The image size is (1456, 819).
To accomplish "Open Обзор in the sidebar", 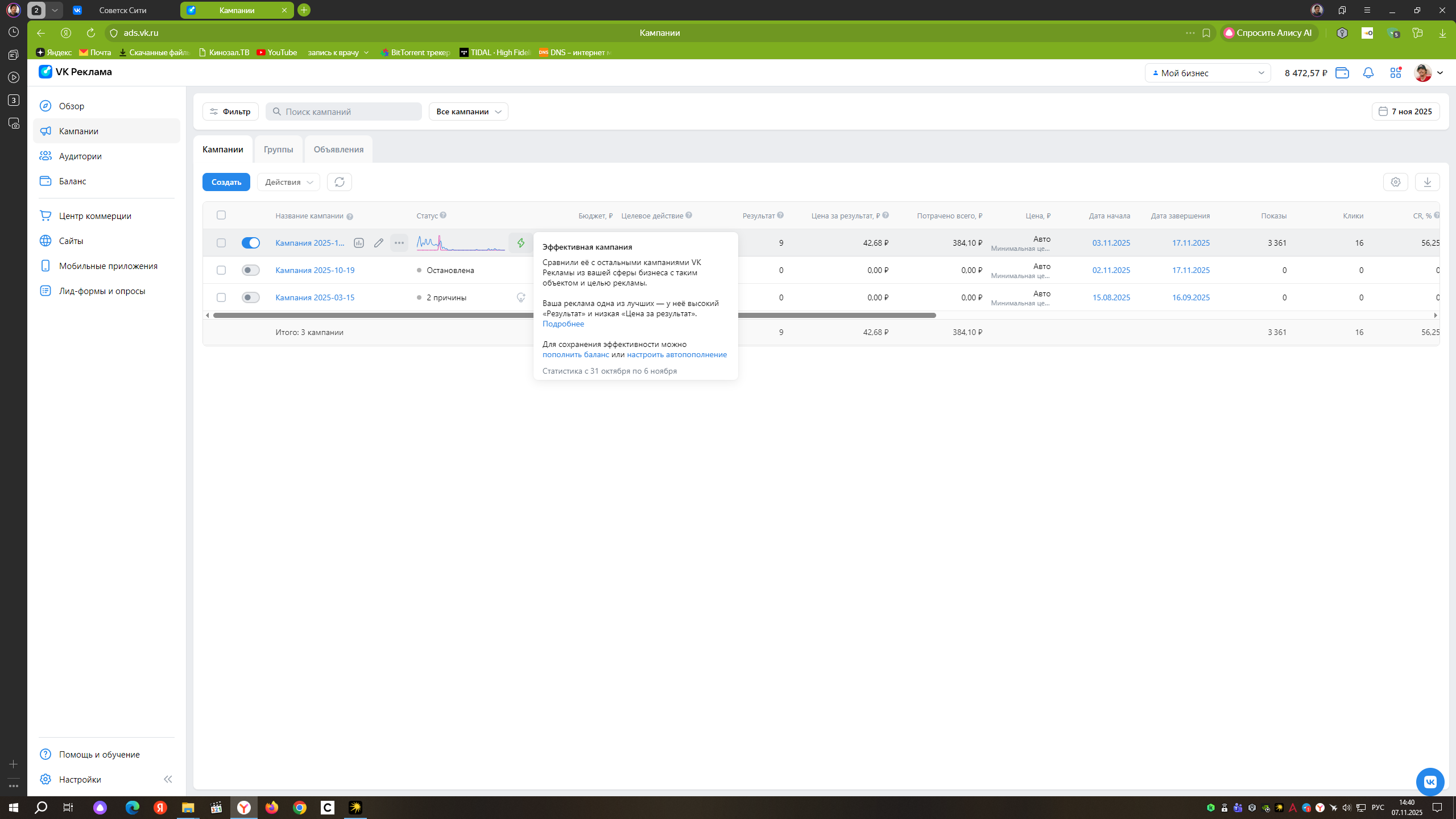I will pyautogui.click(x=106, y=106).
